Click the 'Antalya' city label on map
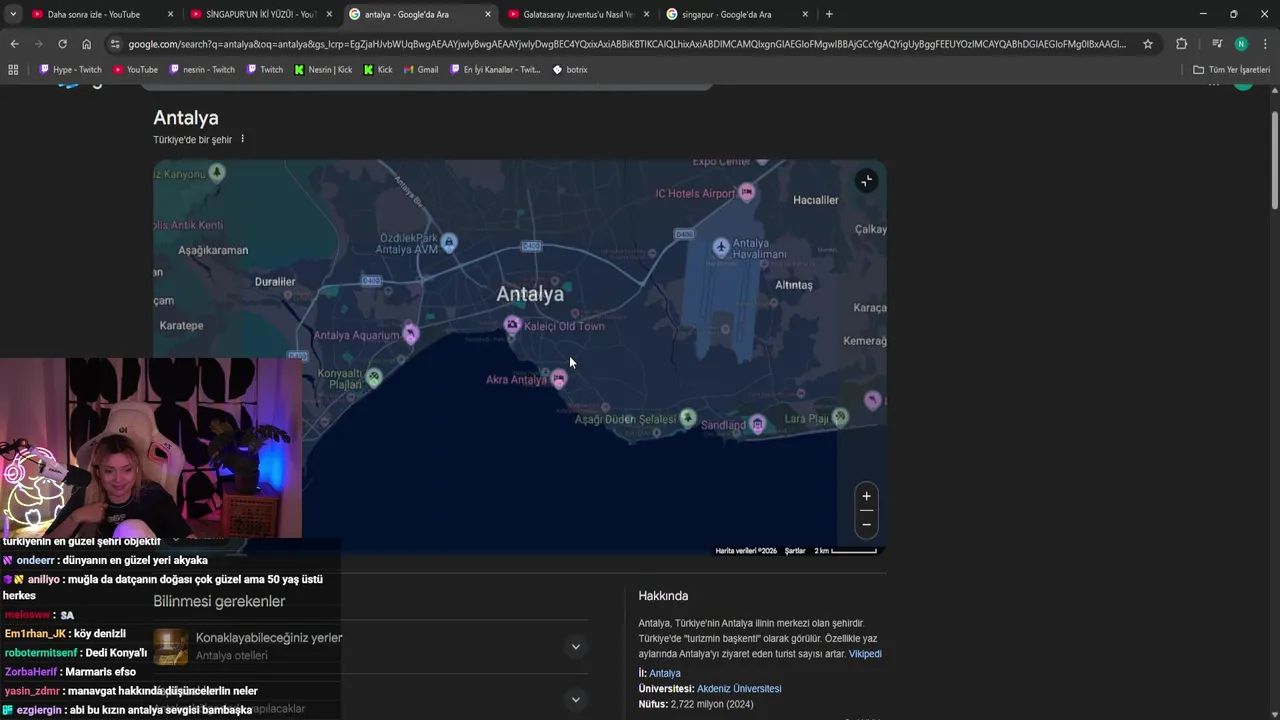Screen dimensions: 1280x720 point(530,294)
